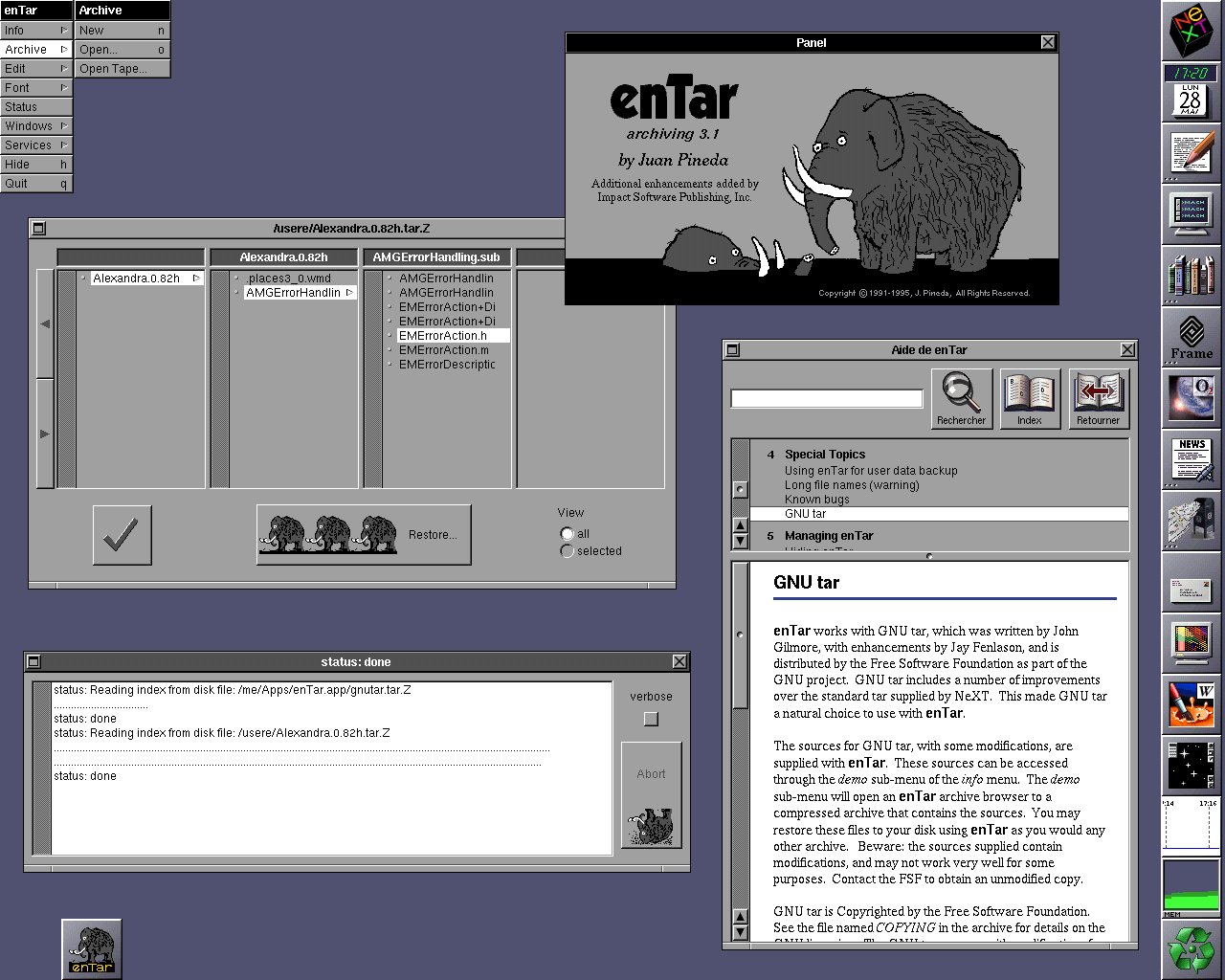
Task: Click 'Managing enTar' heading in help
Action: pyautogui.click(x=829, y=536)
